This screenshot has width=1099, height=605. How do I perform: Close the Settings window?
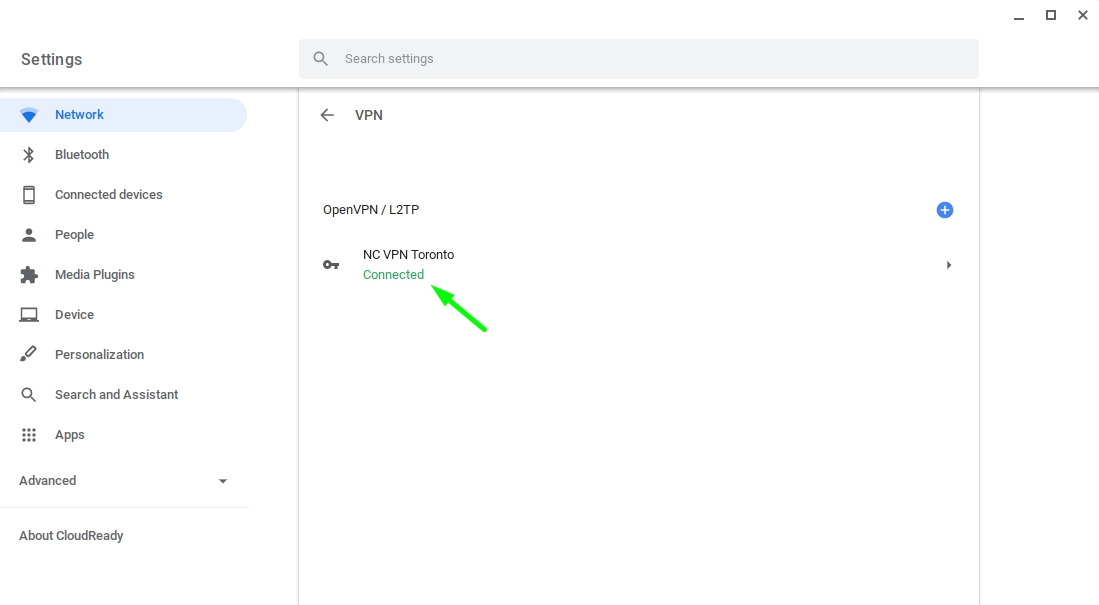coord(1083,15)
